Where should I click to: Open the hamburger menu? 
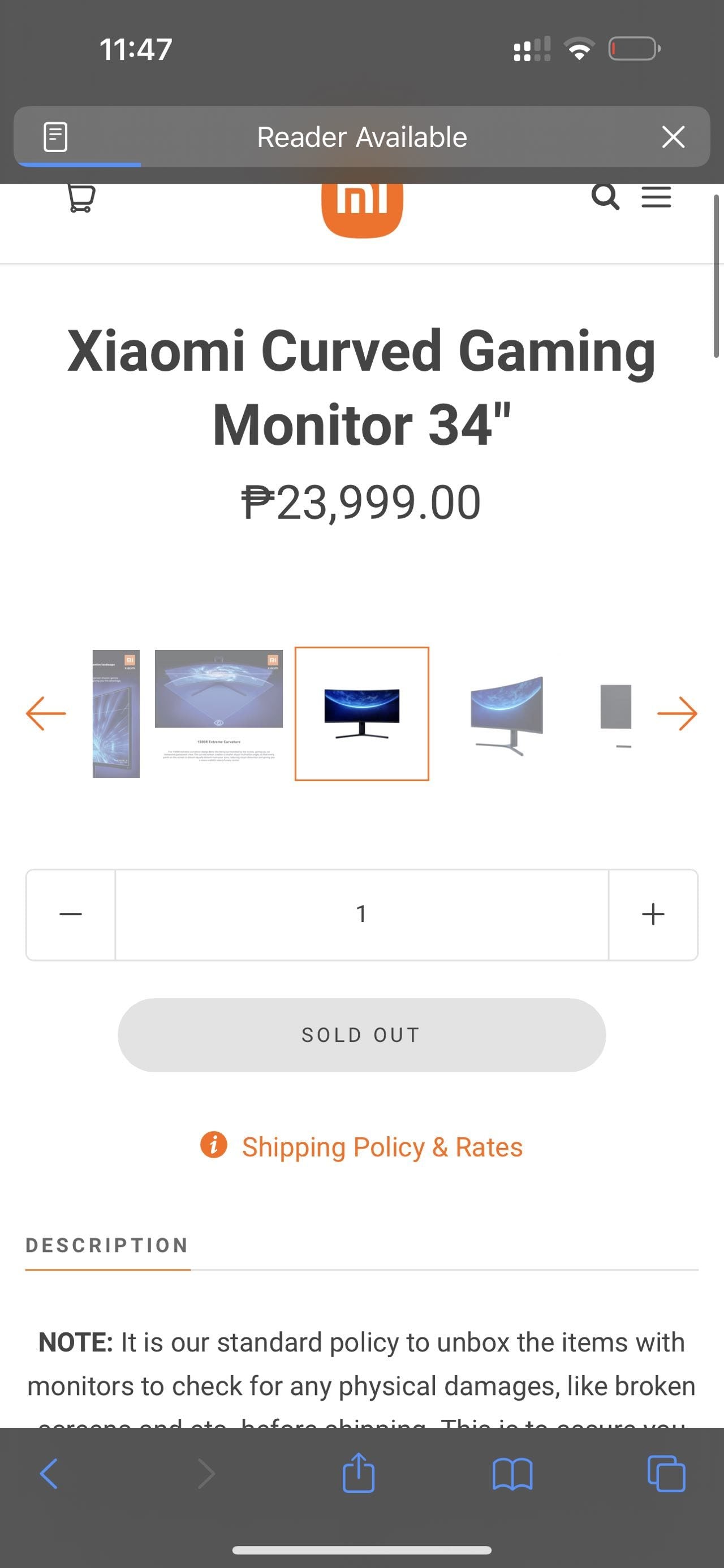tap(657, 197)
